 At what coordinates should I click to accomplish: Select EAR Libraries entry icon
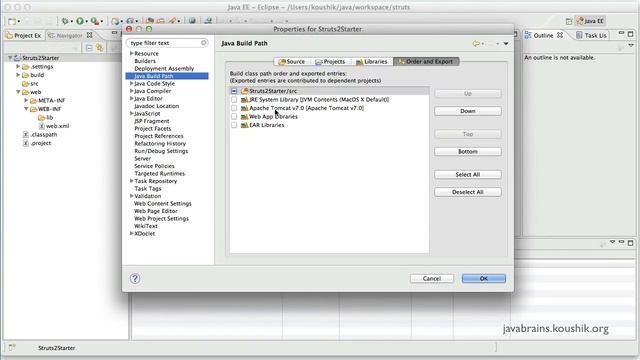pyautogui.click(x=244, y=125)
